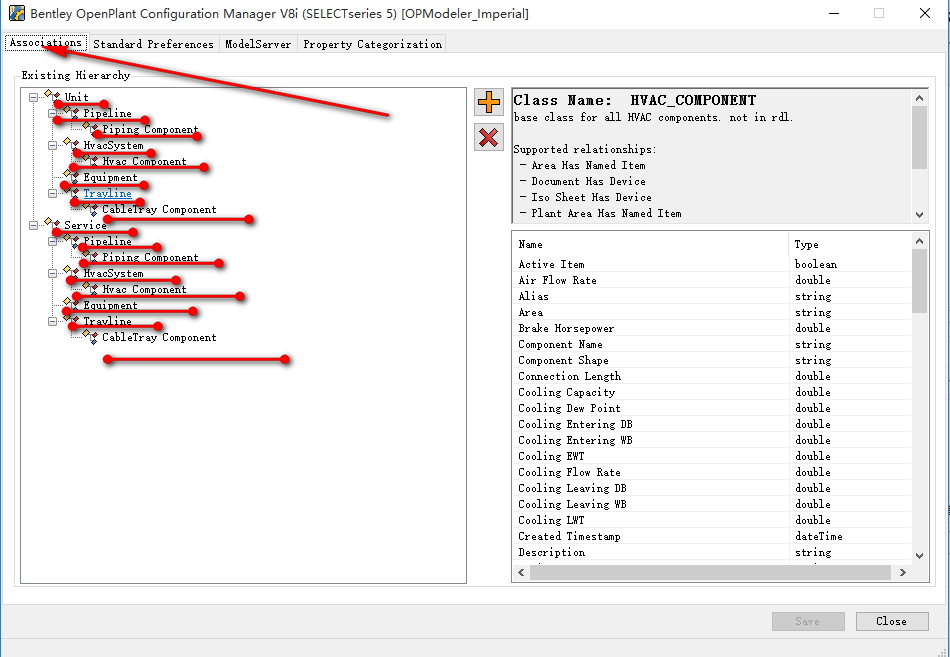Switch to the Associations tab
The height and width of the screenshot is (657, 950).
click(46, 42)
